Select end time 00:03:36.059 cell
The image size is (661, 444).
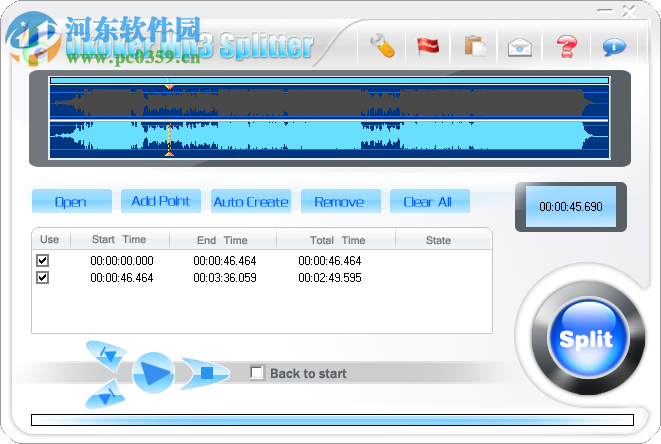click(225, 277)
